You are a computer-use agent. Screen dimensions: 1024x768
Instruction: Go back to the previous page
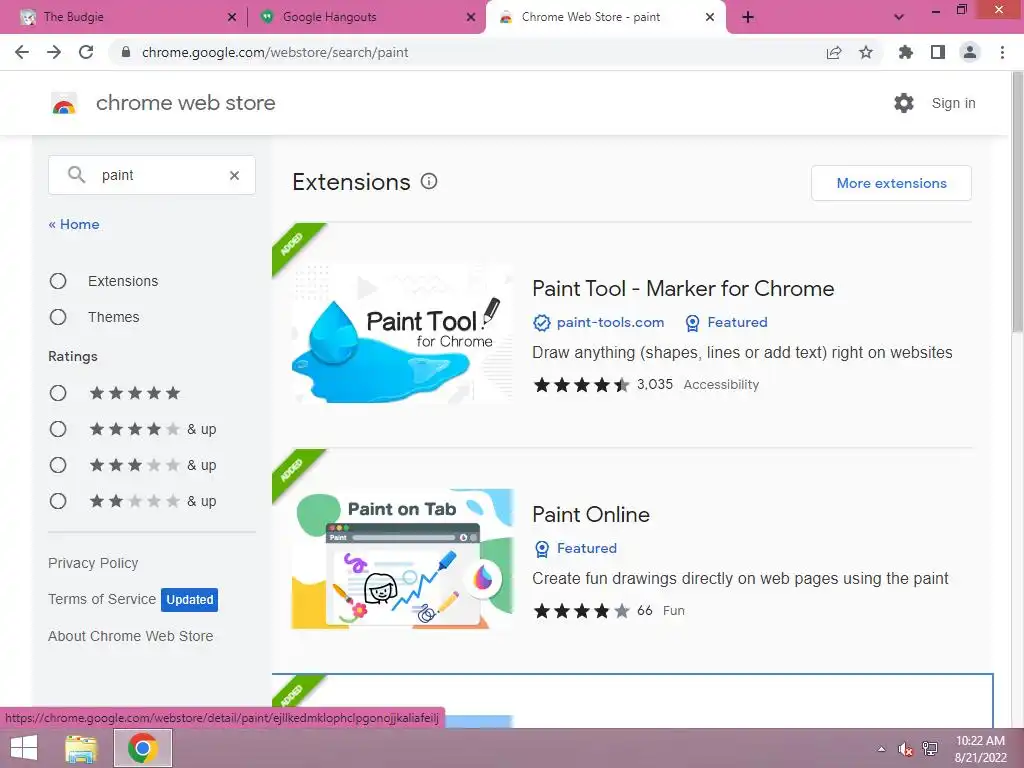coord(22,52)
